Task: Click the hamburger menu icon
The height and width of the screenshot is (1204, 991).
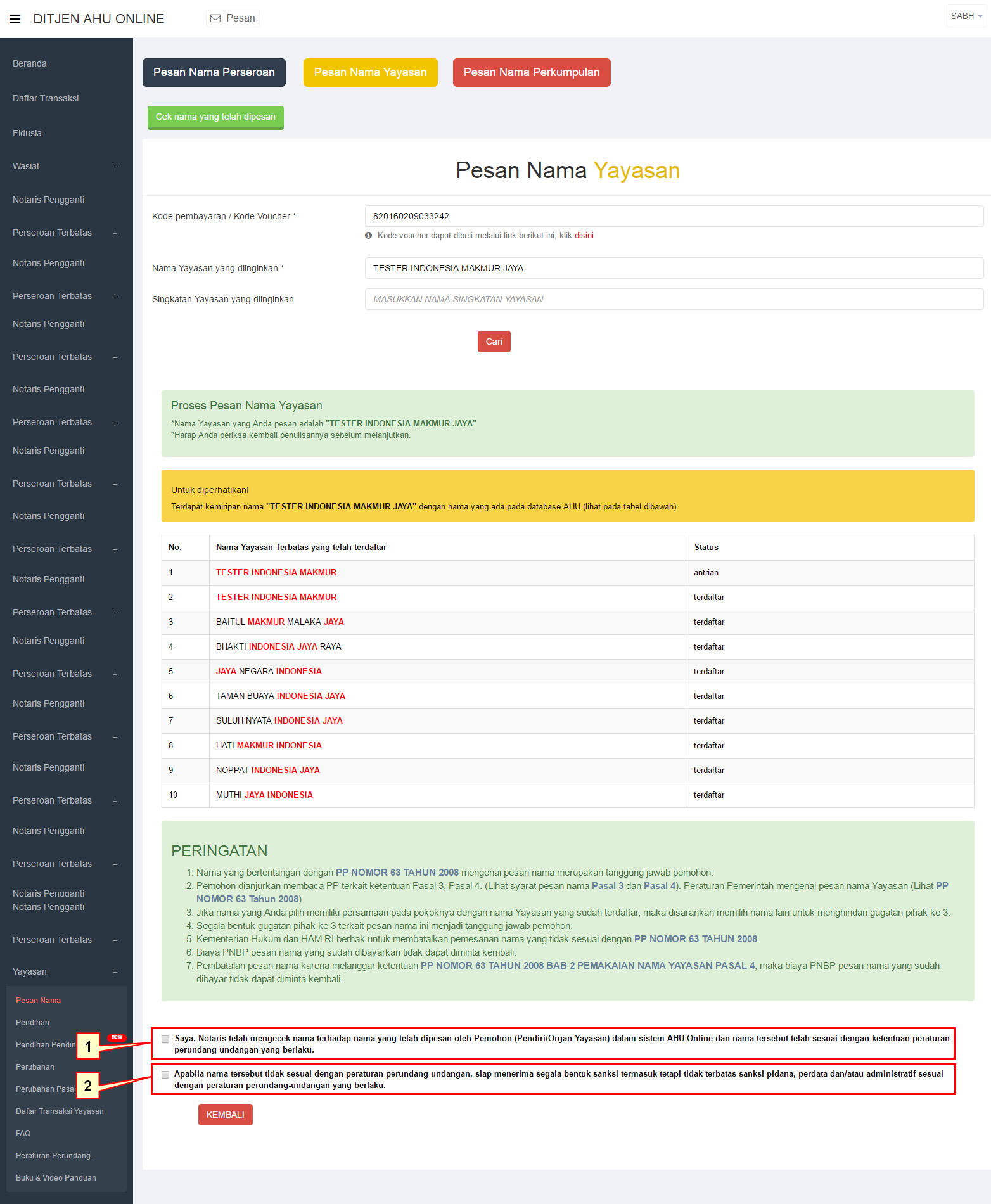Action: tap(15, 19)
